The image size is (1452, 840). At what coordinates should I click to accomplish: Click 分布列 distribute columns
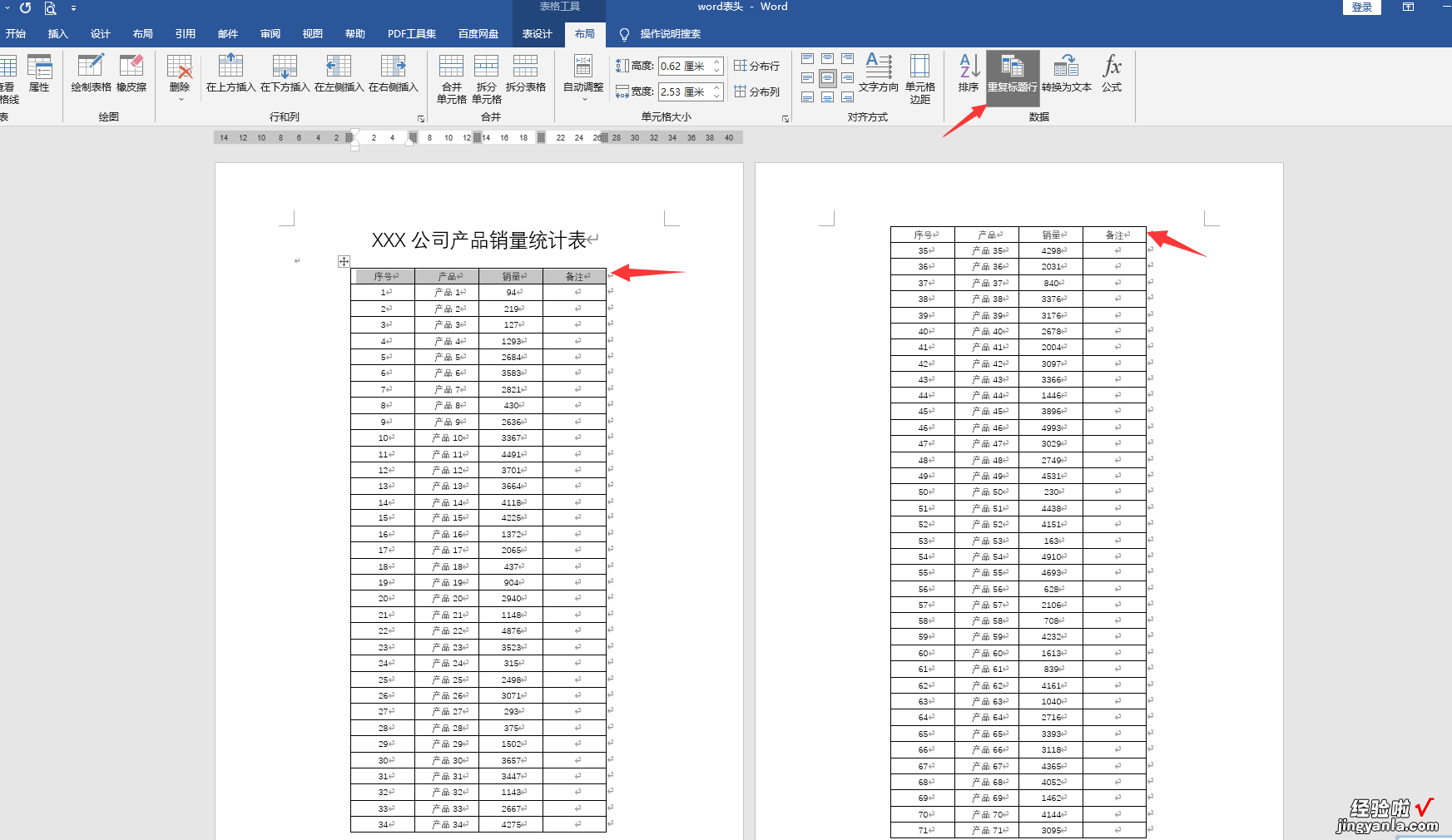coord(756,91)
